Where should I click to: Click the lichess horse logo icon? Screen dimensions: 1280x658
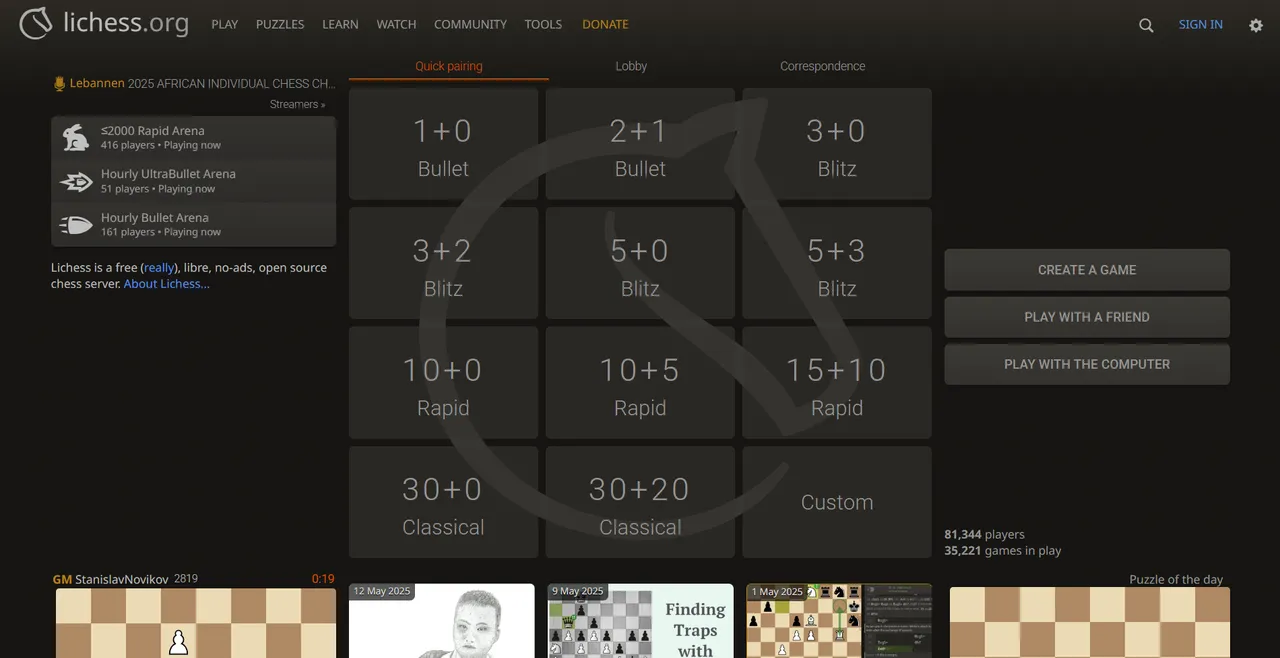point(36,23)
